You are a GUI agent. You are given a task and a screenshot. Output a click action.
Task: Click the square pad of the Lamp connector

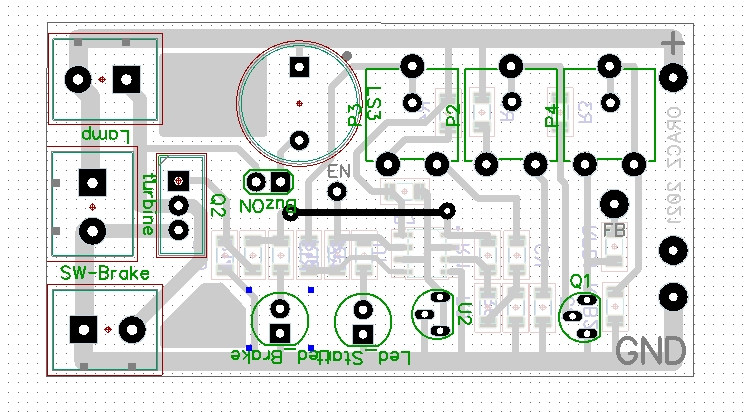pyautogui.click(x=126, y=80)
